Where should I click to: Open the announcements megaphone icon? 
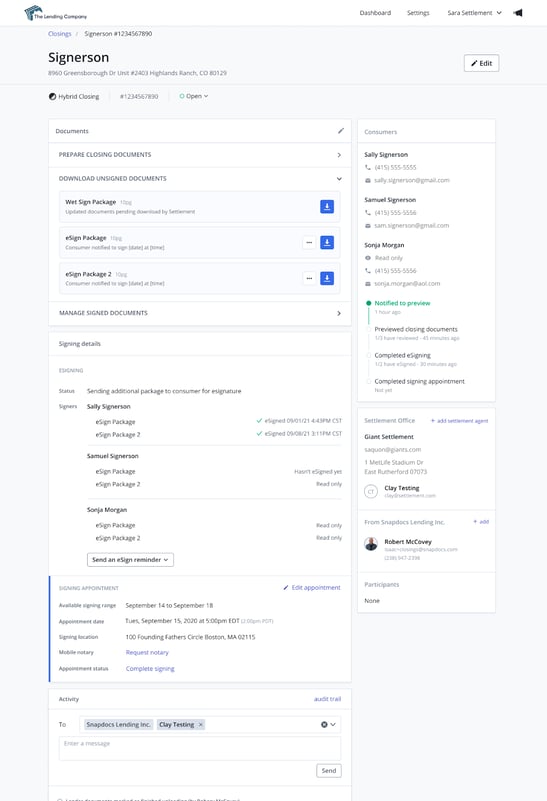(x=518, y=13)
